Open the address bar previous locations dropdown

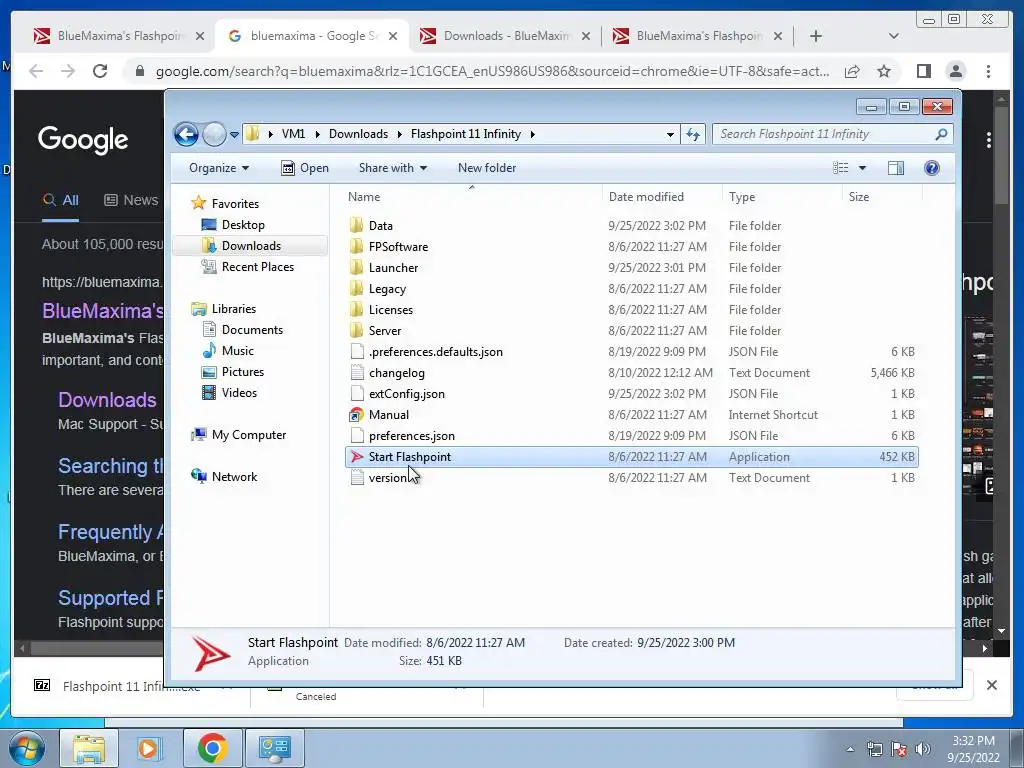click(670, 135)
